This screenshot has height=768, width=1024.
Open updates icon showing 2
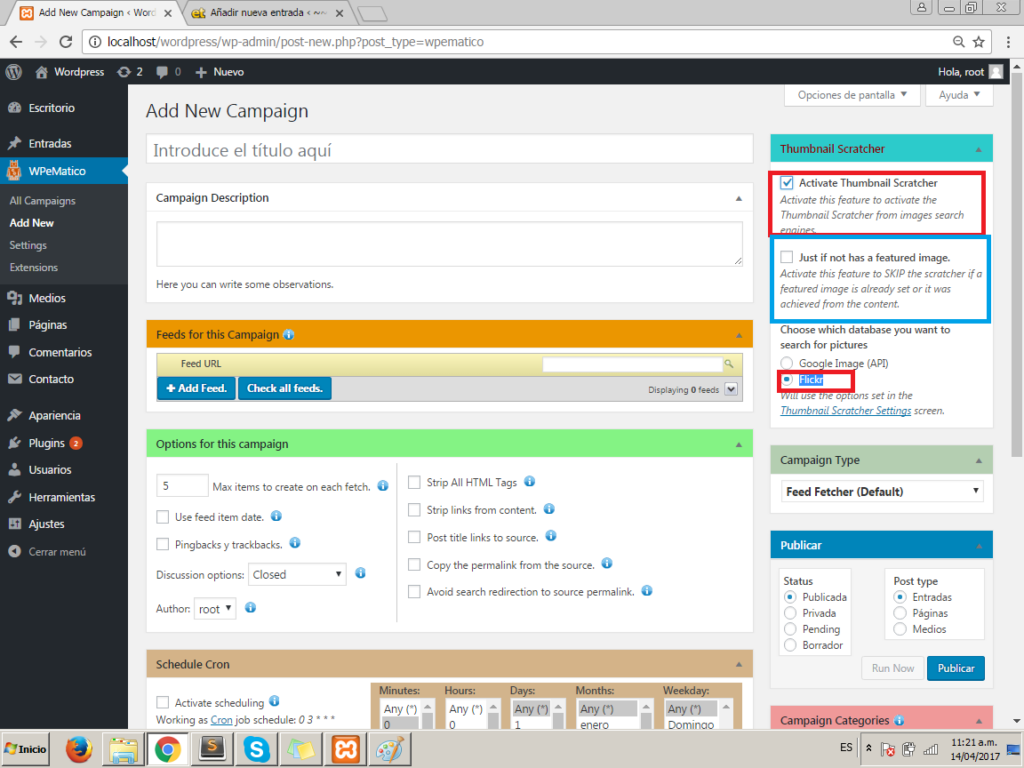pos(123,72)
